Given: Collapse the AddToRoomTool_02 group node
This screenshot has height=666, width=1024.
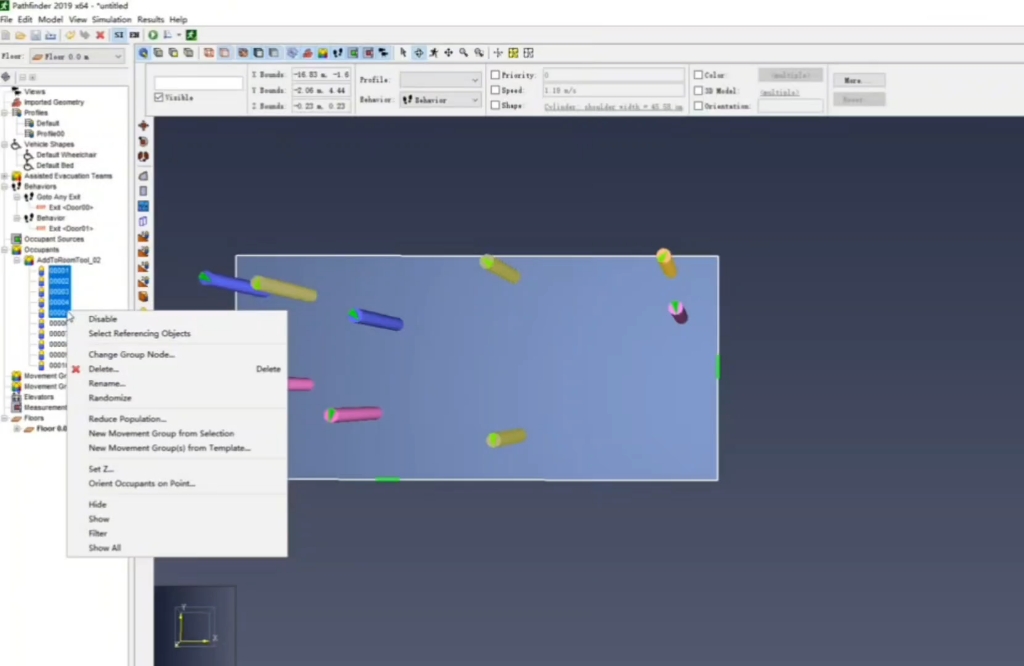Looking at the screenshot, I should tap(17, 260).
